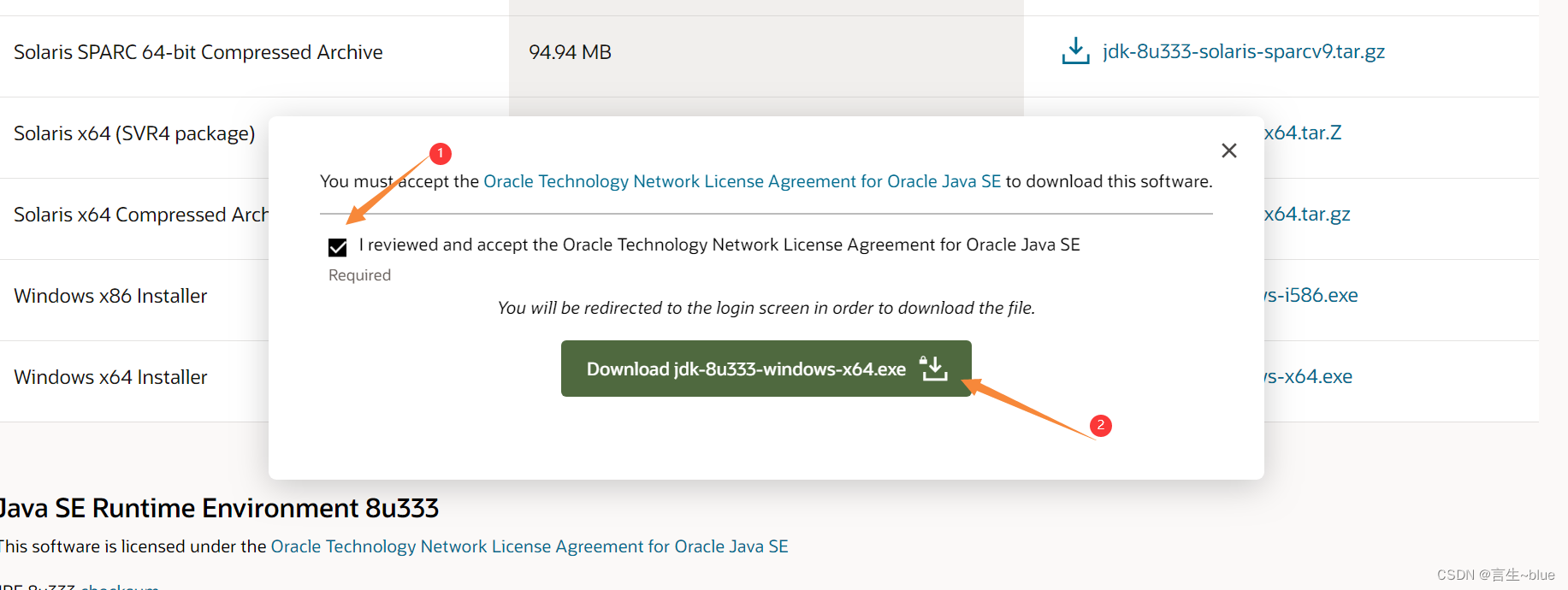Select the Solaris SPARC 64-bit Compressed Archive text
Image resolution: width=1568 pixels, height=590 pixels.
click(x=198, y=52)
